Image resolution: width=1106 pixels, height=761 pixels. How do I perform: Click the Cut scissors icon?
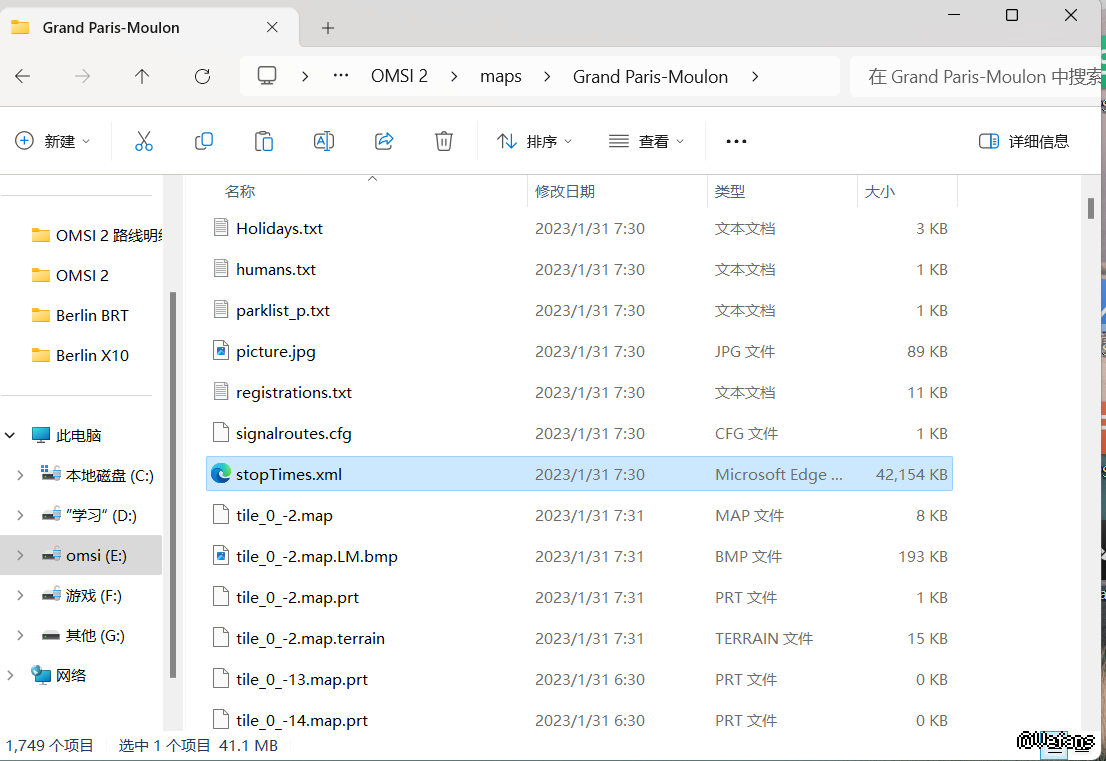tap(144, 141)
